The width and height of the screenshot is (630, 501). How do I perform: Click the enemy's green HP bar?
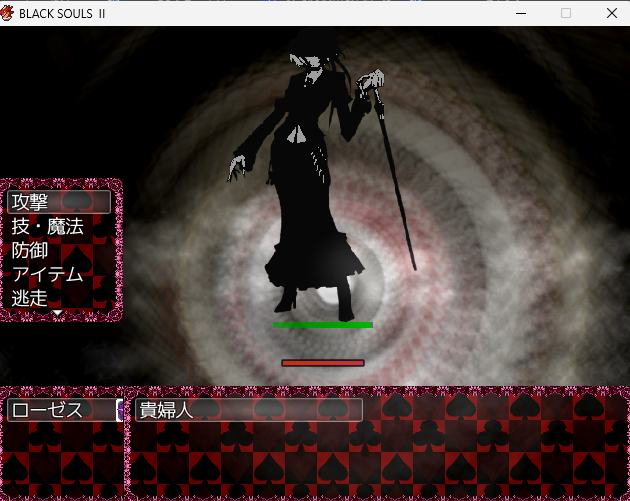pyautogui.click(x=323, y=325)
